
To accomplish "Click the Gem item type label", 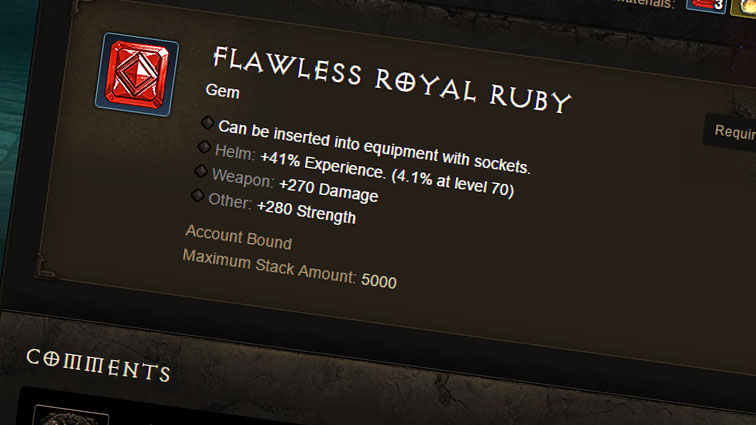I will tap(220, 91).
